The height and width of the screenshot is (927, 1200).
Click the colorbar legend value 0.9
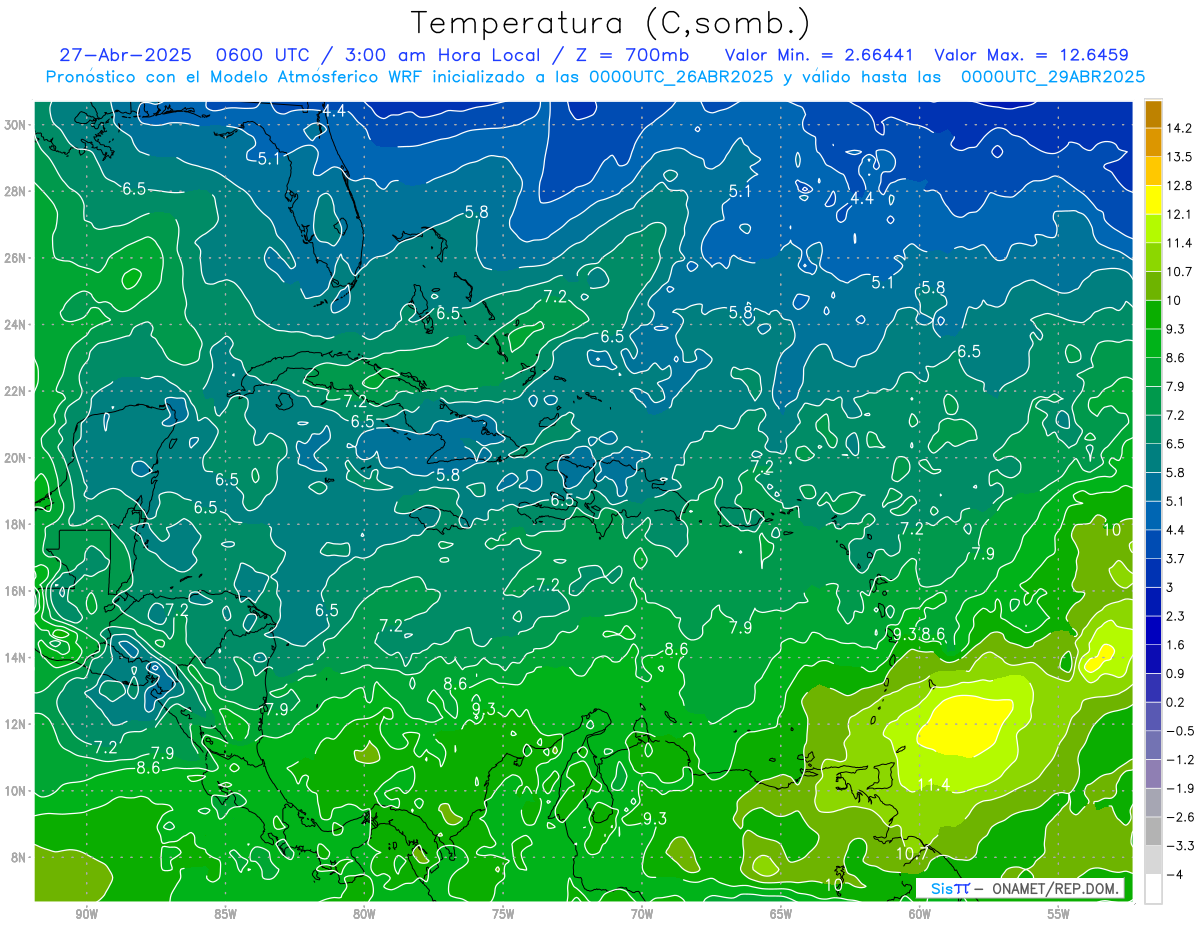point(1176,673)
